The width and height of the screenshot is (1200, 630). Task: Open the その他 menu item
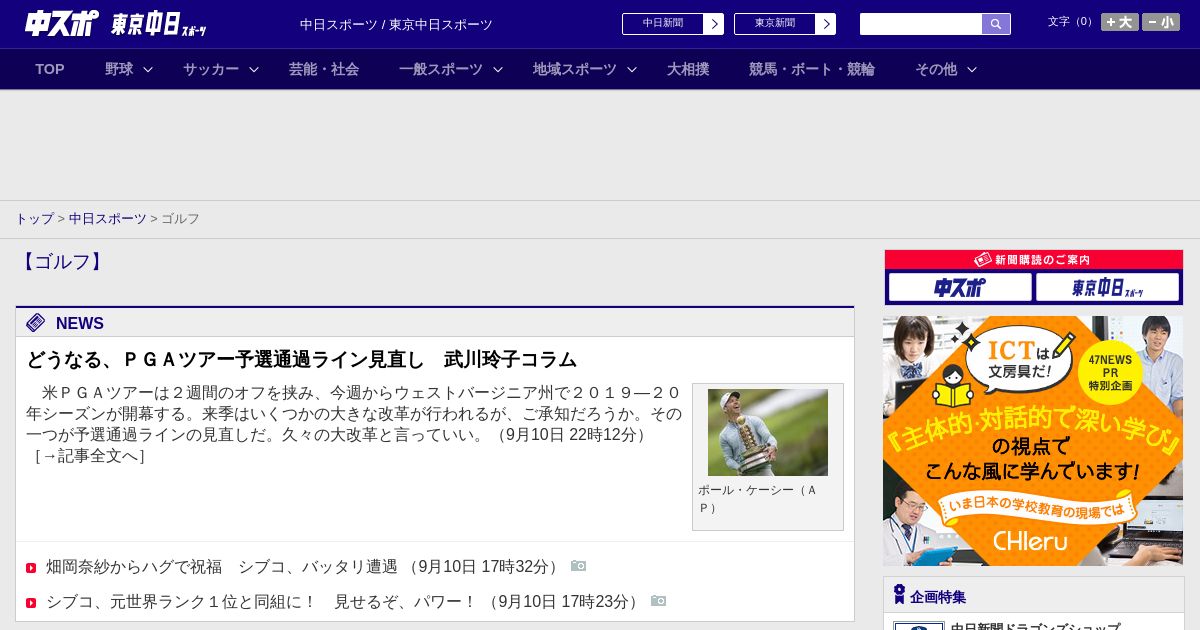pyautogui.click(x=936, y=69)
